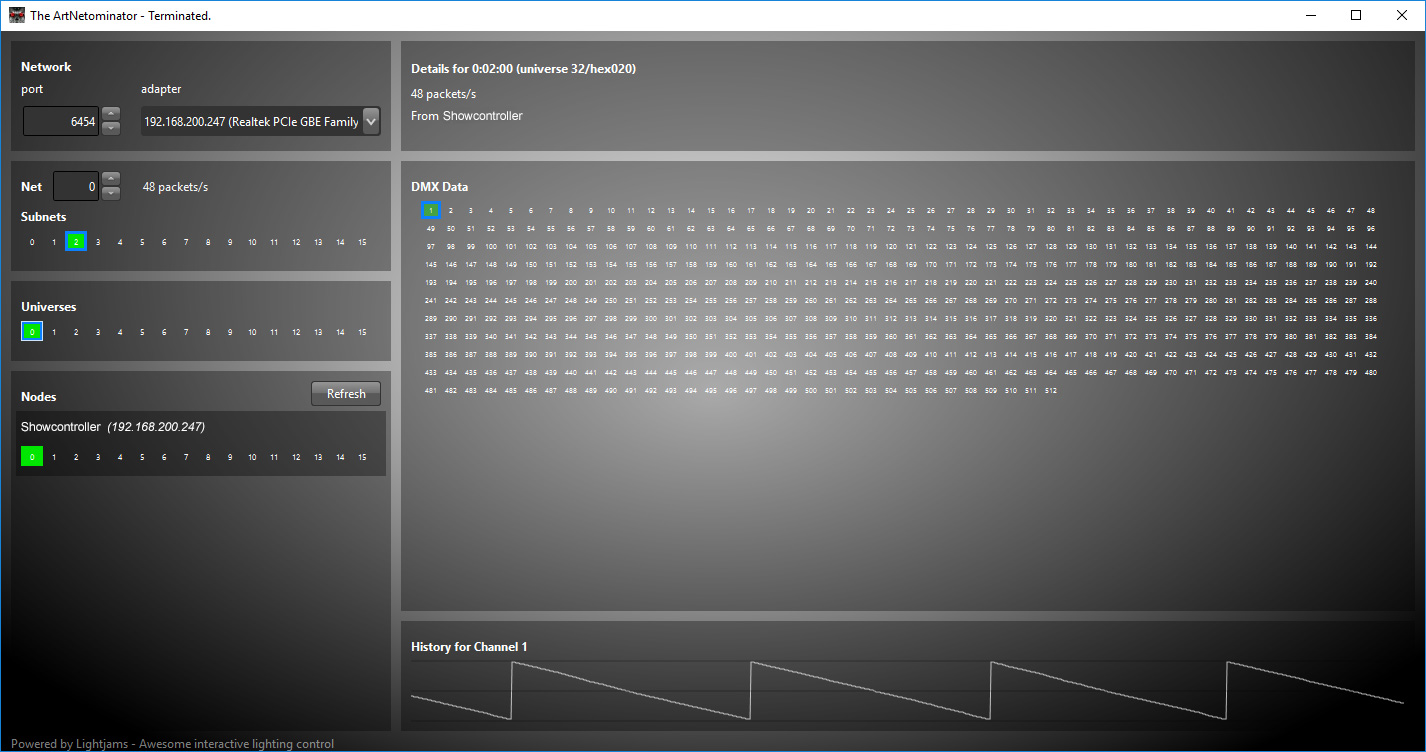The width and height of the screenshot is (1426, 752).
Task: Increase the port number with up arrow
Action: point(111,114)
